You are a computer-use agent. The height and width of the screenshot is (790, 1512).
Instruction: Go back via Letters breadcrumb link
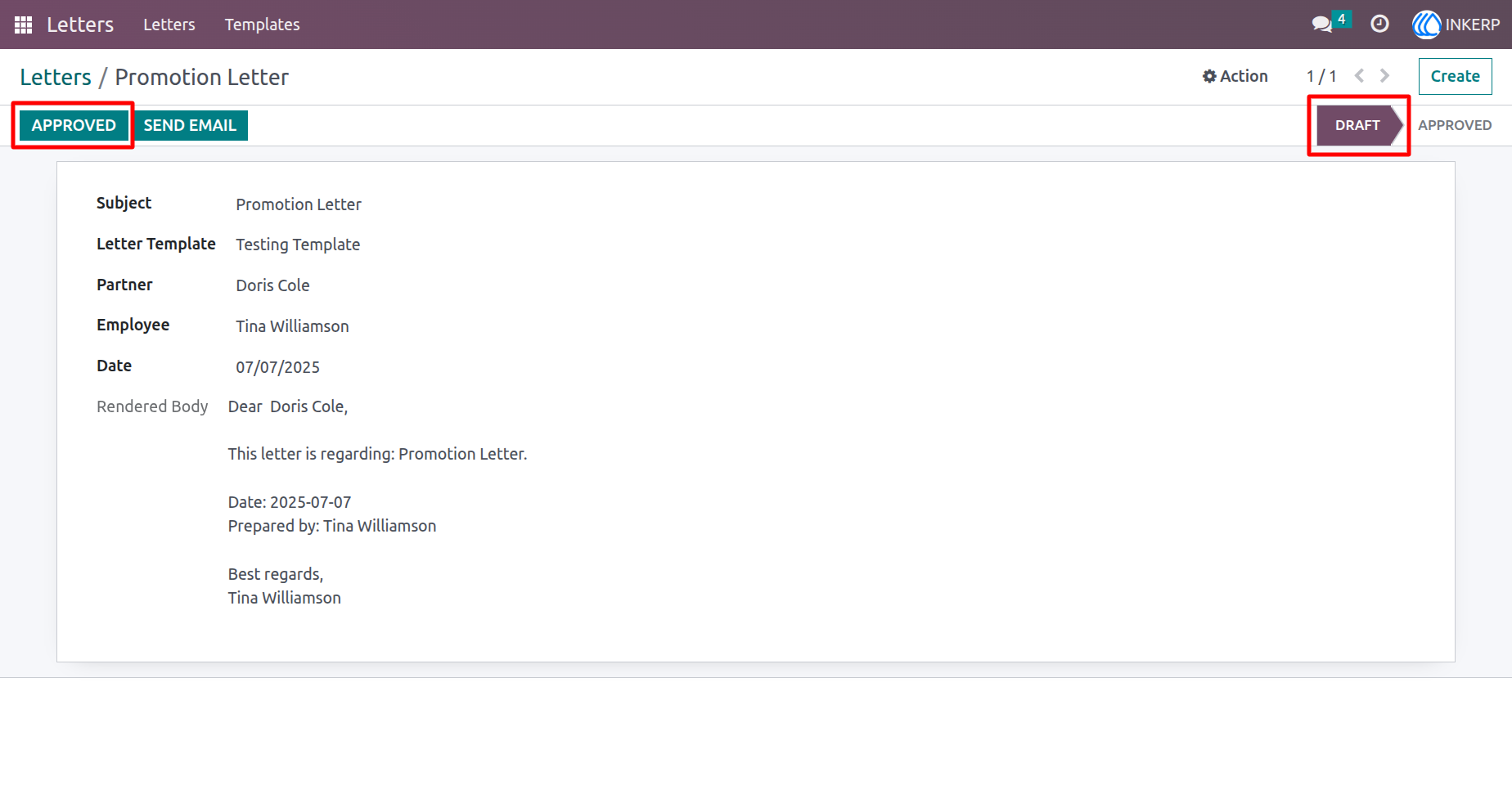pyautogui.click(x=56, y=77)
